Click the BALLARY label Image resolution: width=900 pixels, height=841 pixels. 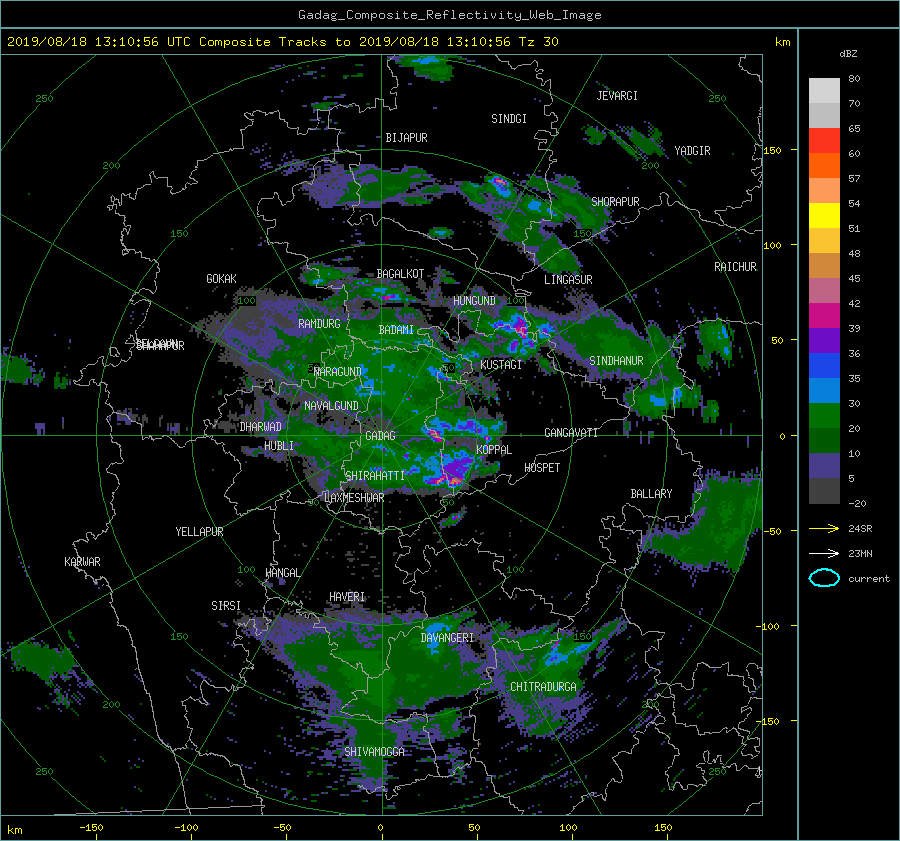tap(651, 494)
